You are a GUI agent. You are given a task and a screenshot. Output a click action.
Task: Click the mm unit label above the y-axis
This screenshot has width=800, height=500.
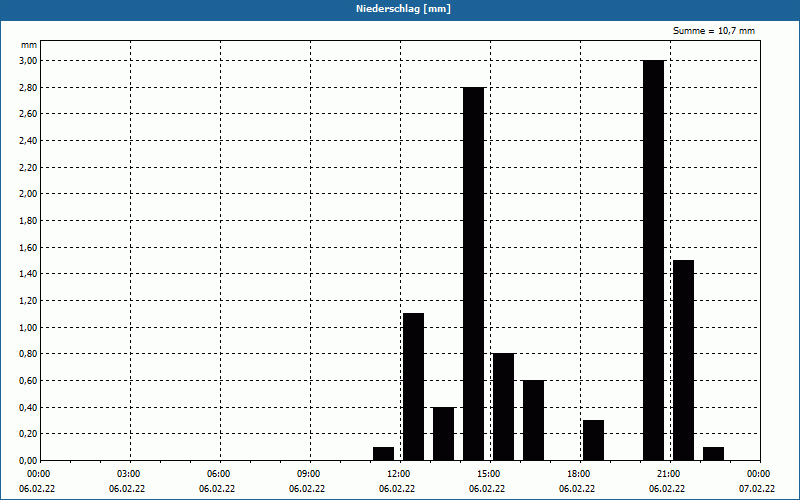[x=29, y=45]
